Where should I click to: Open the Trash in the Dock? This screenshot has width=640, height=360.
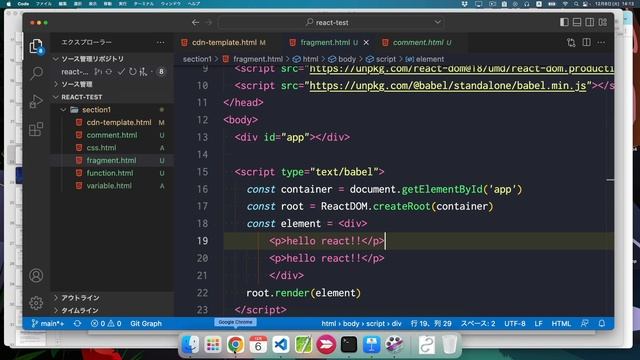(x=449, y=345)
